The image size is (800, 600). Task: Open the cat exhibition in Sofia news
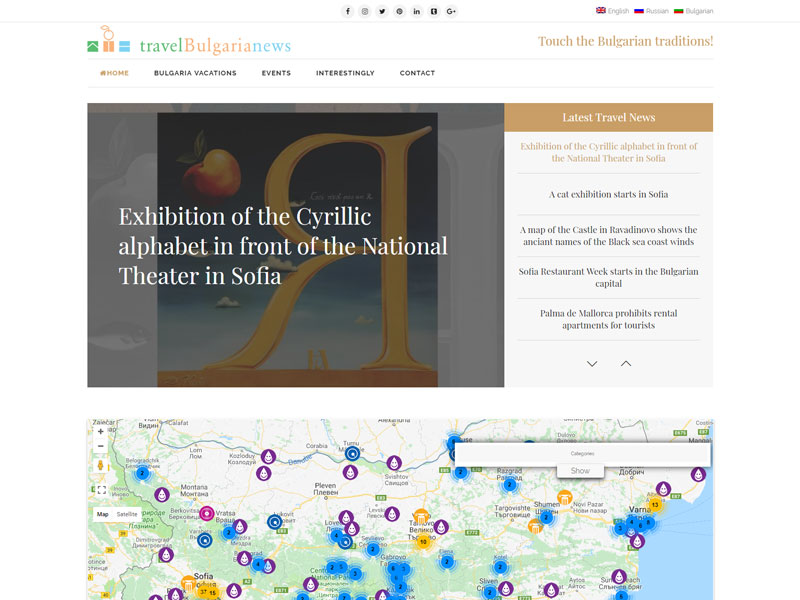coord(608,194)
